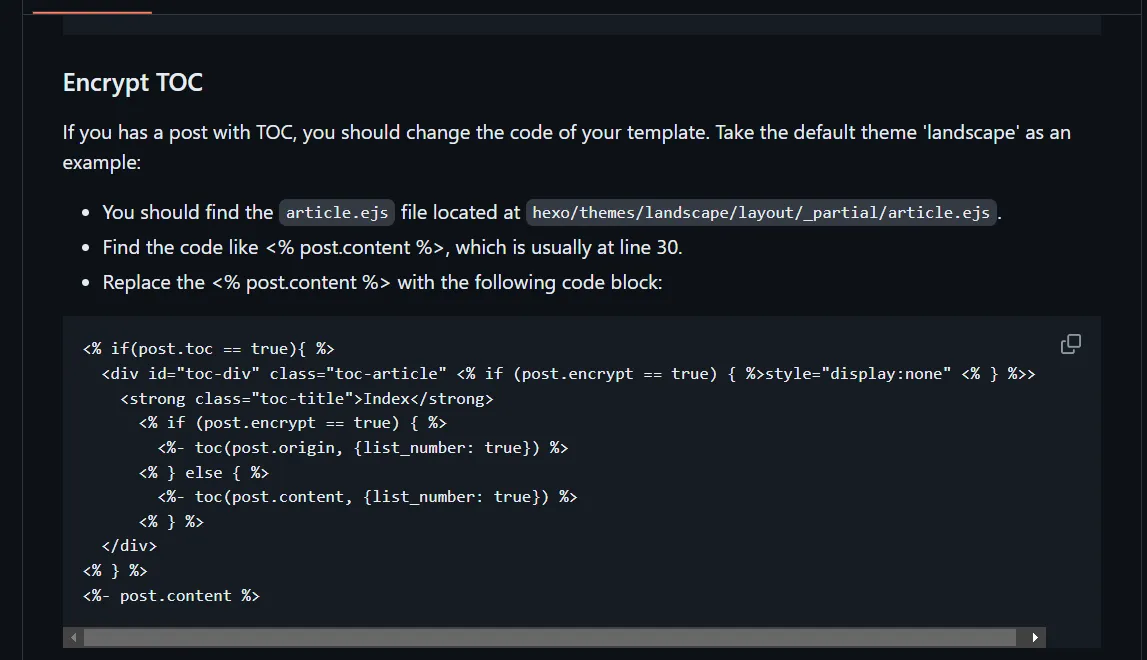This screenshot has height=660, width=1147.
Task: Click the inline "article.ejs" code label
Action: click(337, 213)
